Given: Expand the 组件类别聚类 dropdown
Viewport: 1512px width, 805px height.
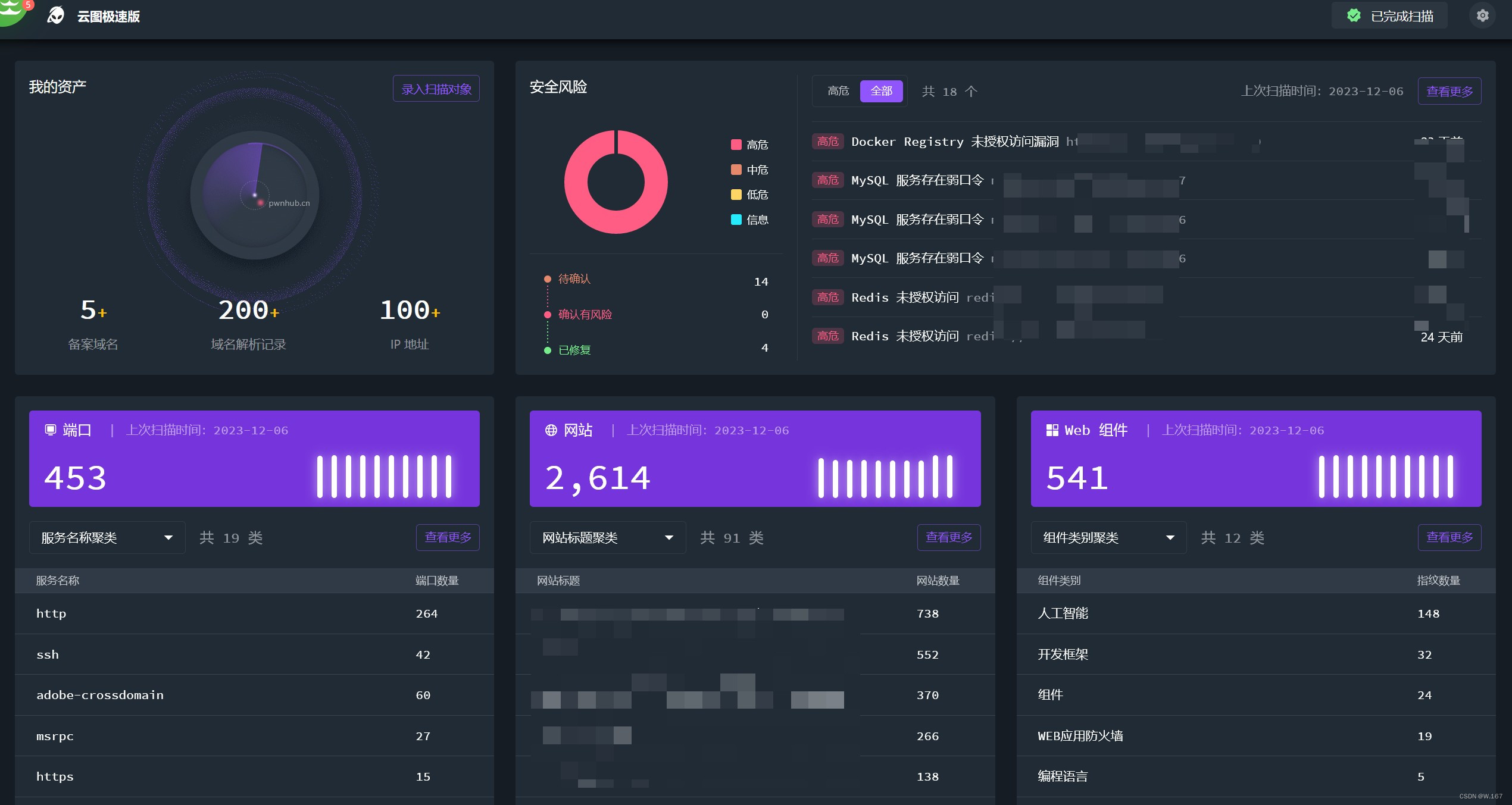Looking at the screenshot, I should [1108, 538].
